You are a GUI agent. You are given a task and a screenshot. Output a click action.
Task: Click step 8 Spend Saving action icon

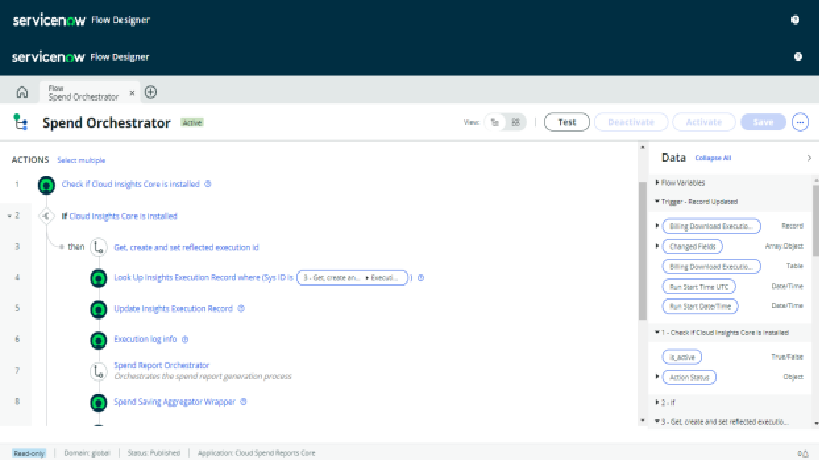(98, 403)
